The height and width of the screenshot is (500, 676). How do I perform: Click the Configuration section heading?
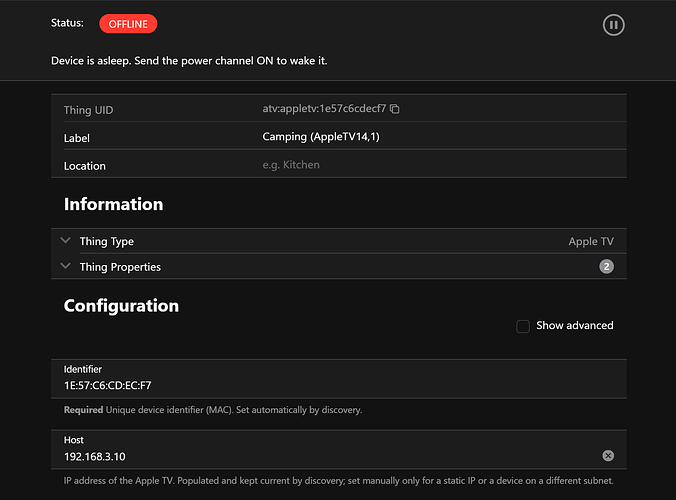[x=121, y=306]
